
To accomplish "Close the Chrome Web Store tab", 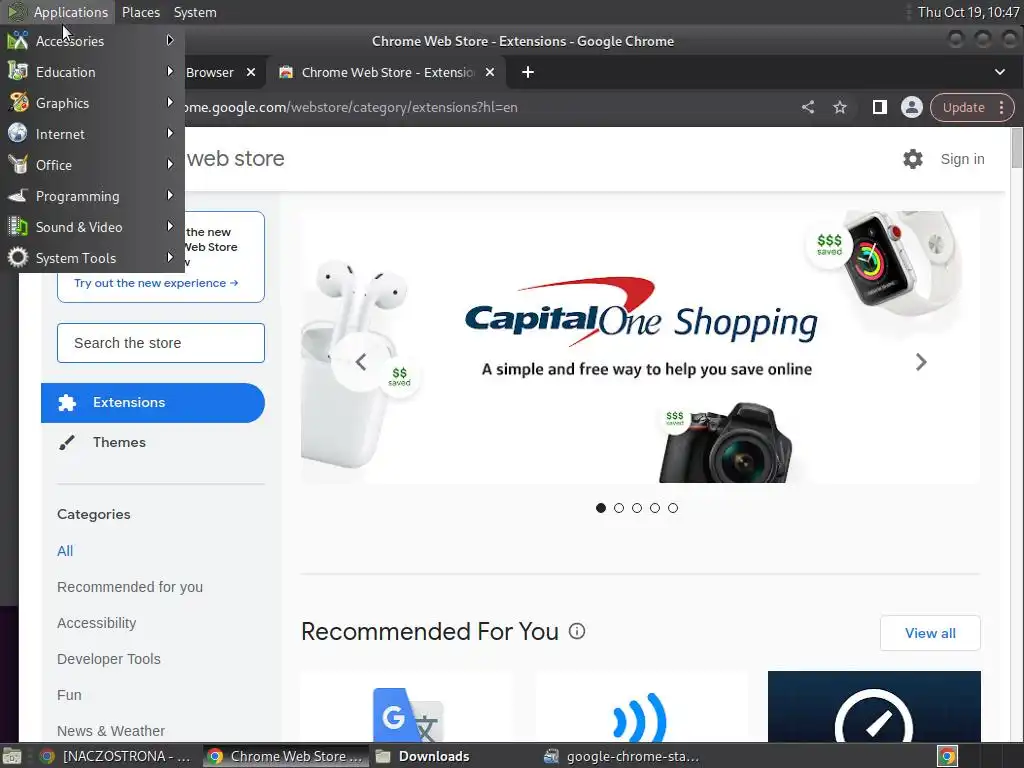I will click(x=490, y=72).
